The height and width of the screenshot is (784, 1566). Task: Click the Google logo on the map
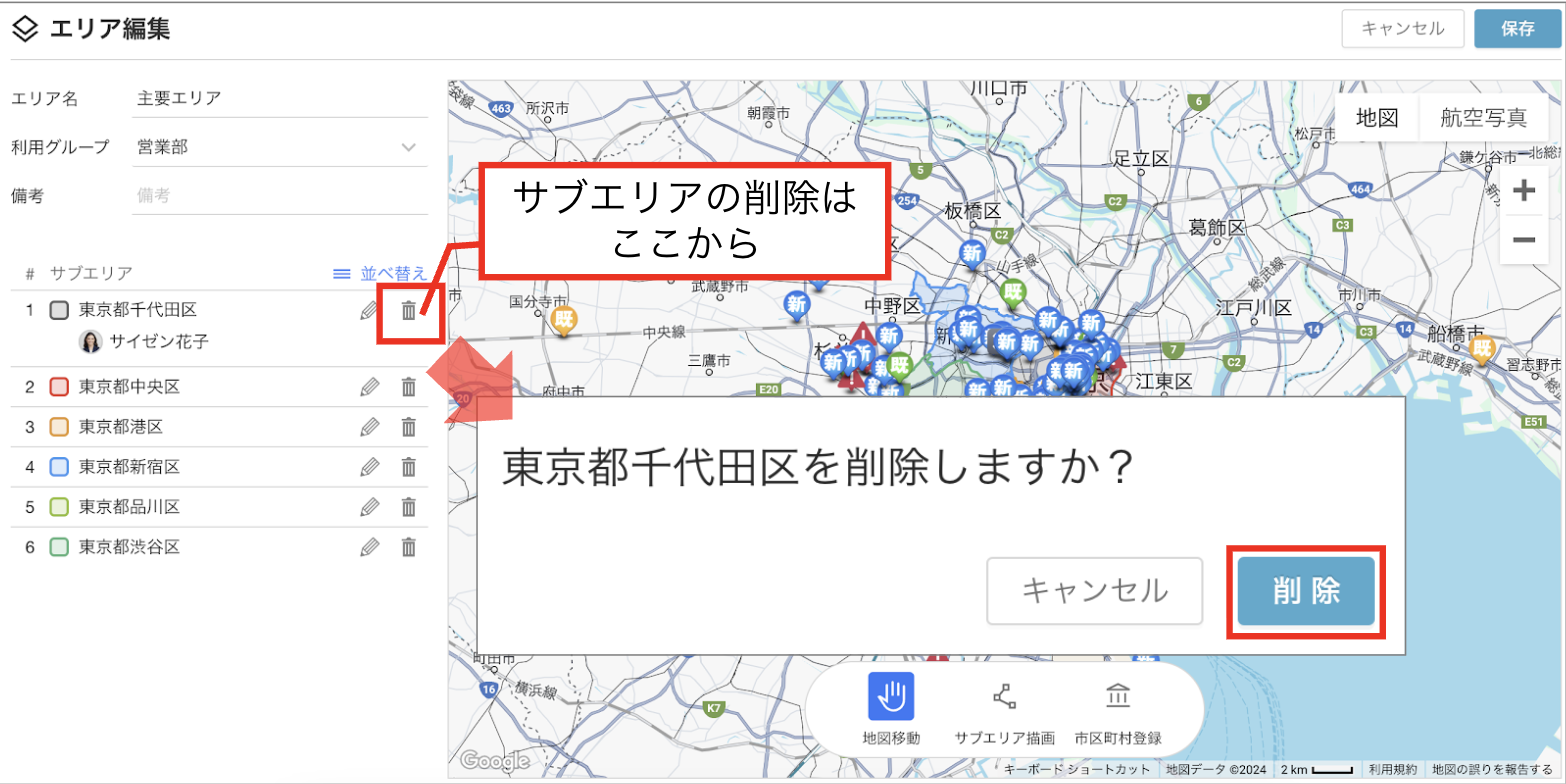pyautogui.click(x=495, y=761)
